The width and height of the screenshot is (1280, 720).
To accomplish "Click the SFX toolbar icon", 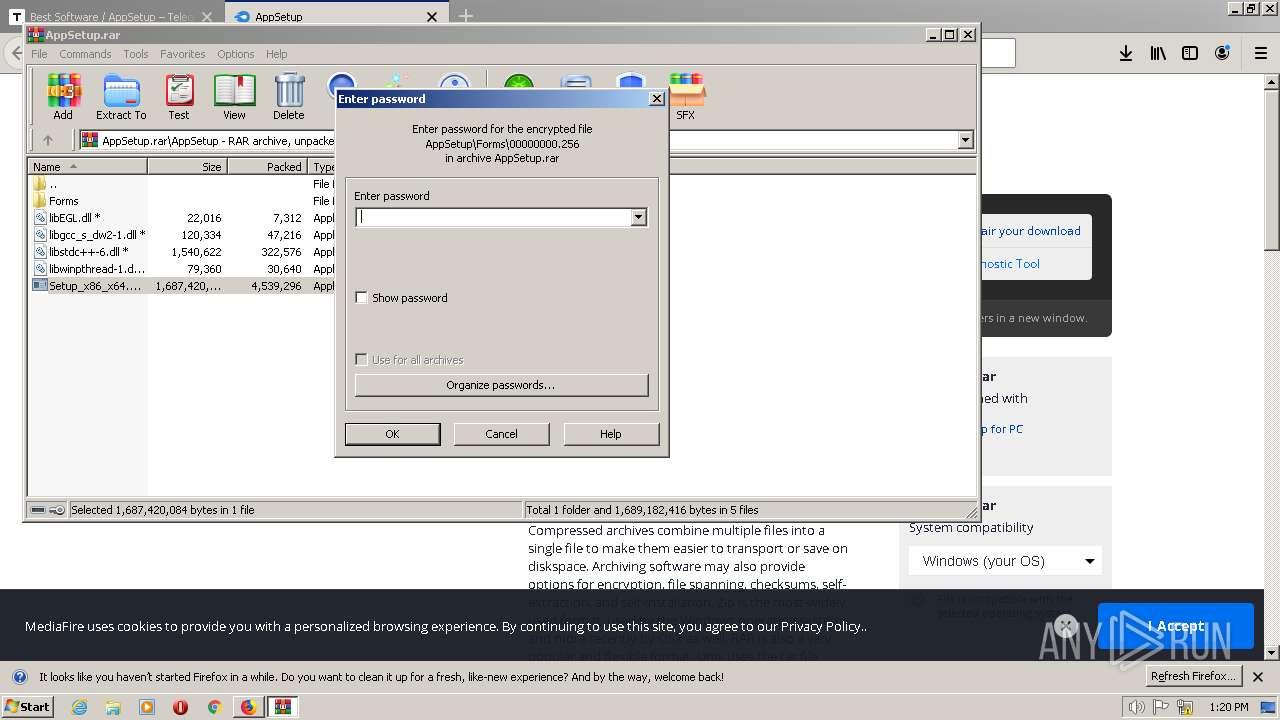I will [686, 97].
